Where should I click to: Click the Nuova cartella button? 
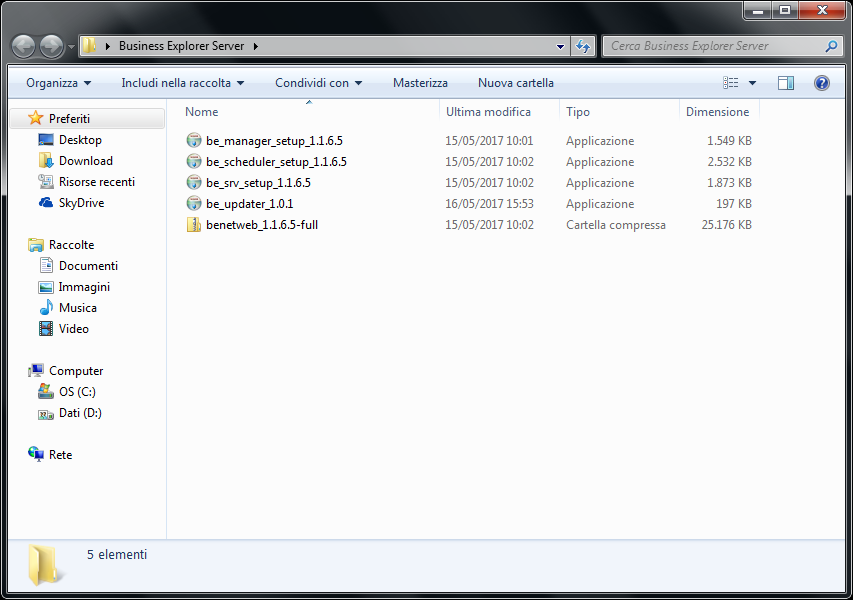[x=515, y=83]
